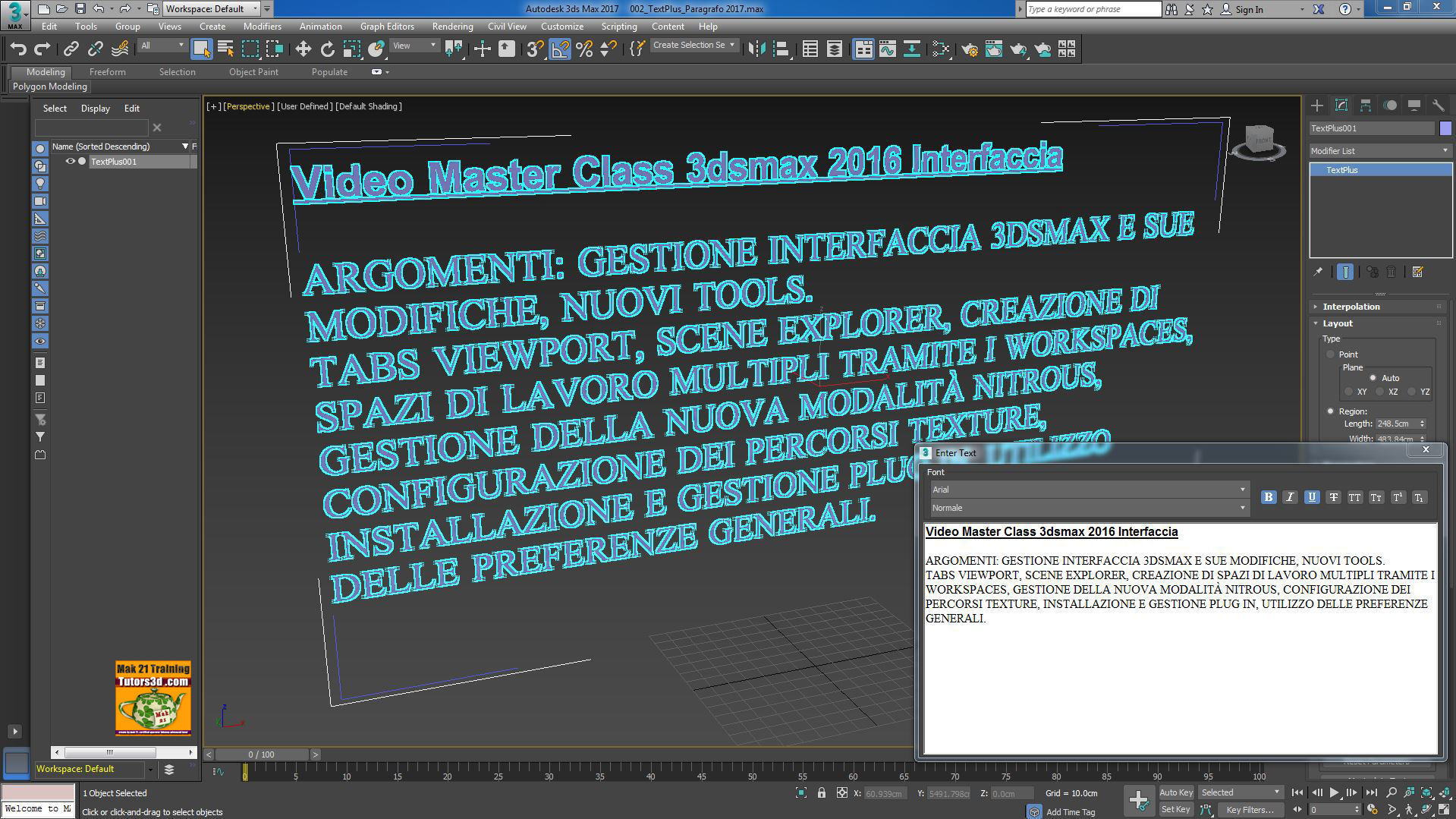Viewport: 1456px width, 819px height.
Task: Click the Undo arrow in main toolbar
Action: coord(18,49)
